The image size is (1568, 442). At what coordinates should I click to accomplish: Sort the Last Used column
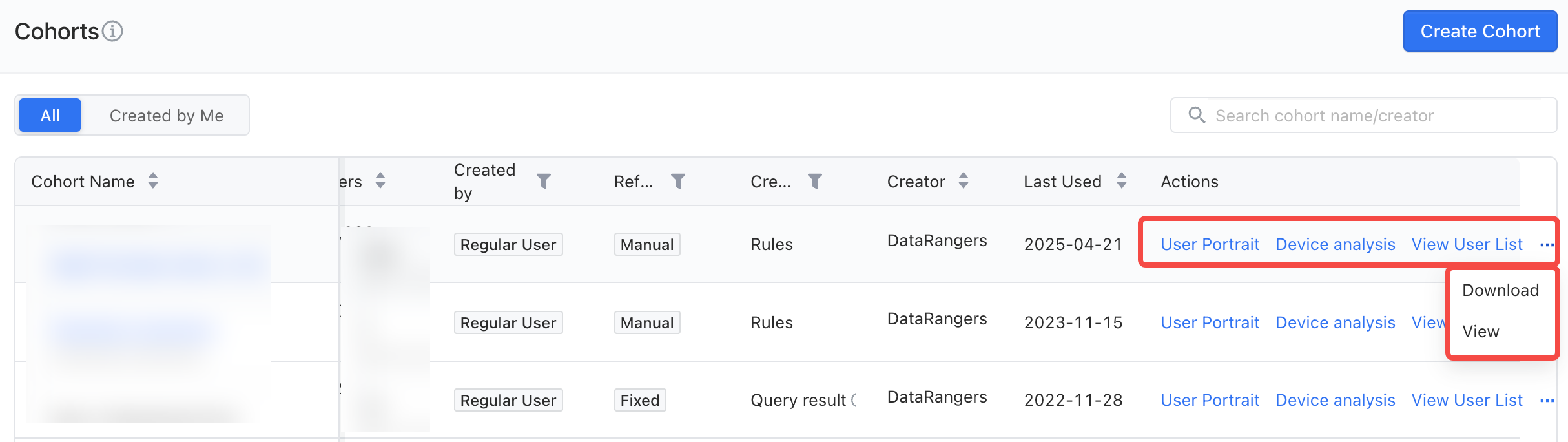click(x=1122, y=181)
